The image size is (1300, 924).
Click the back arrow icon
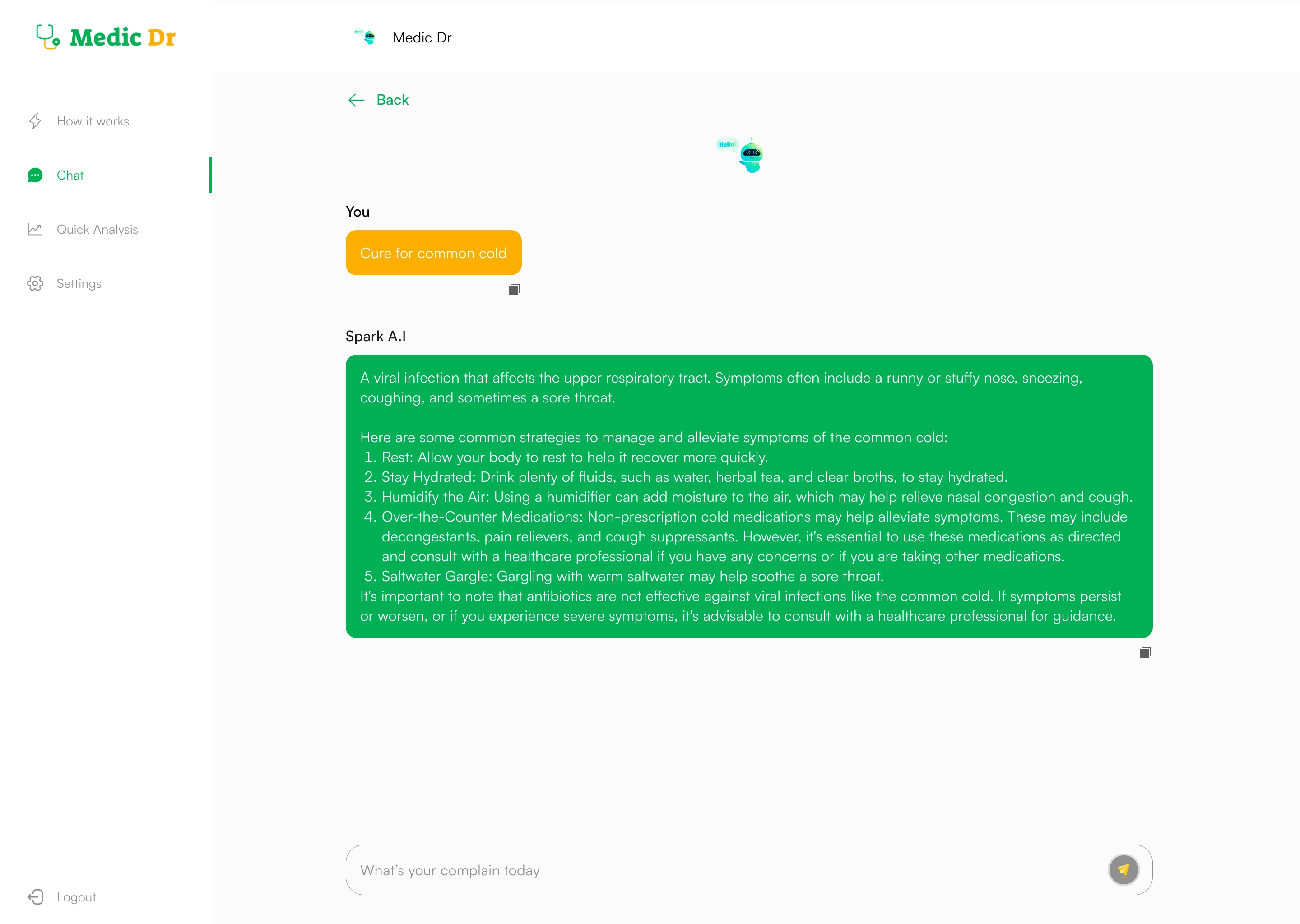(356, 100)
